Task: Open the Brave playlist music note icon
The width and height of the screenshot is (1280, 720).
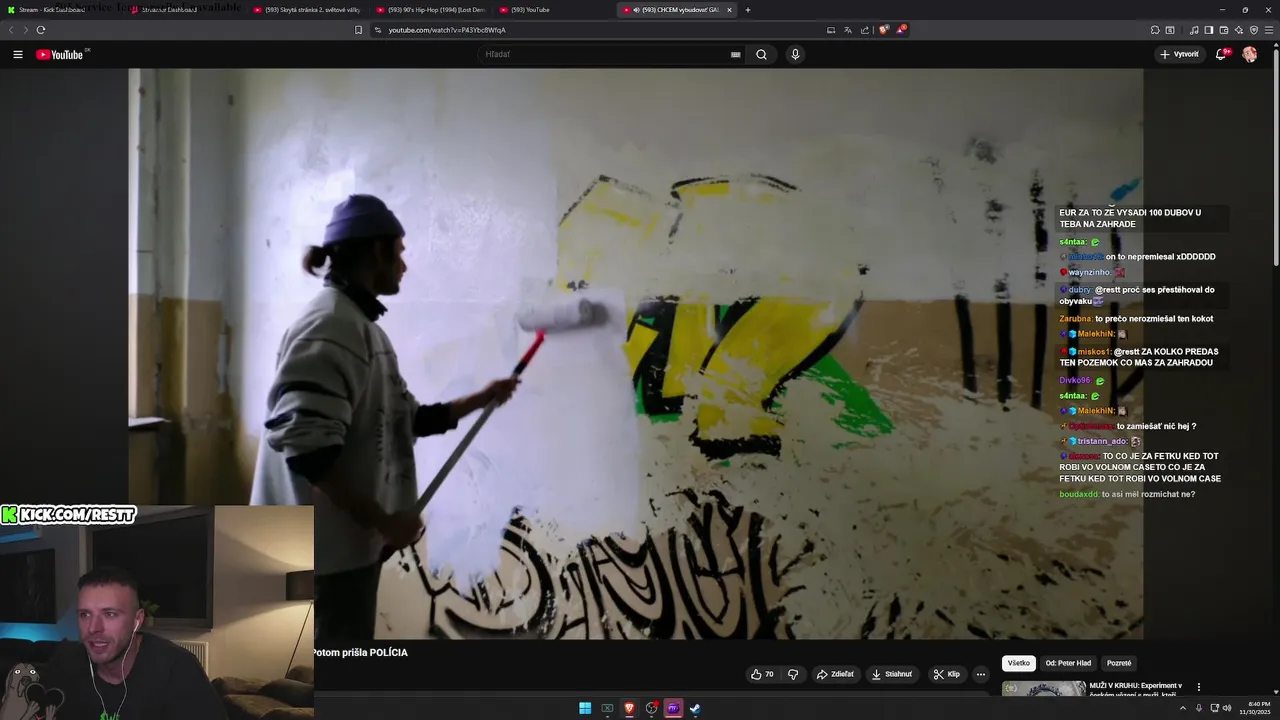Action: click(1194, 30)
